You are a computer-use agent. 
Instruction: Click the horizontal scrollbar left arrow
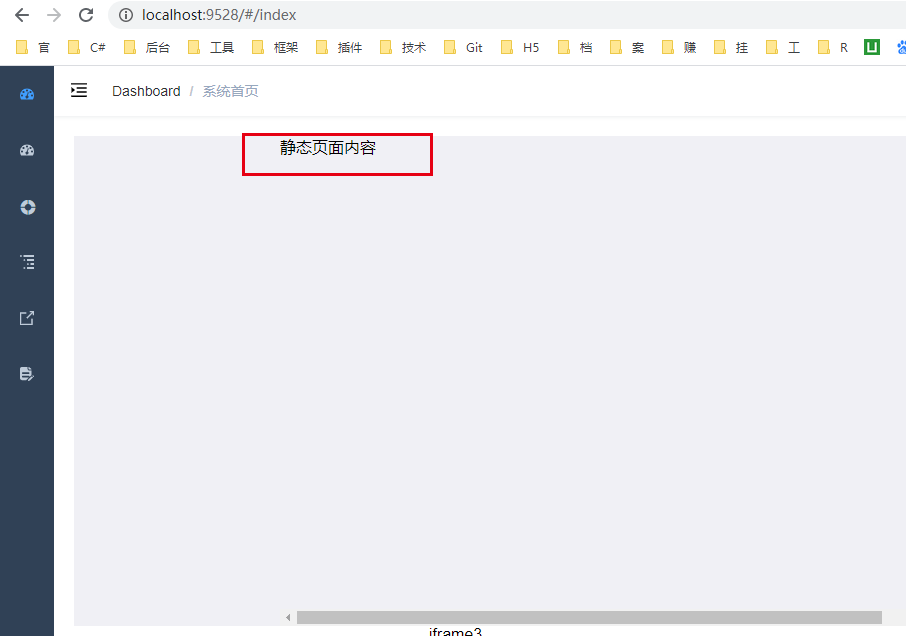point(288,618)
